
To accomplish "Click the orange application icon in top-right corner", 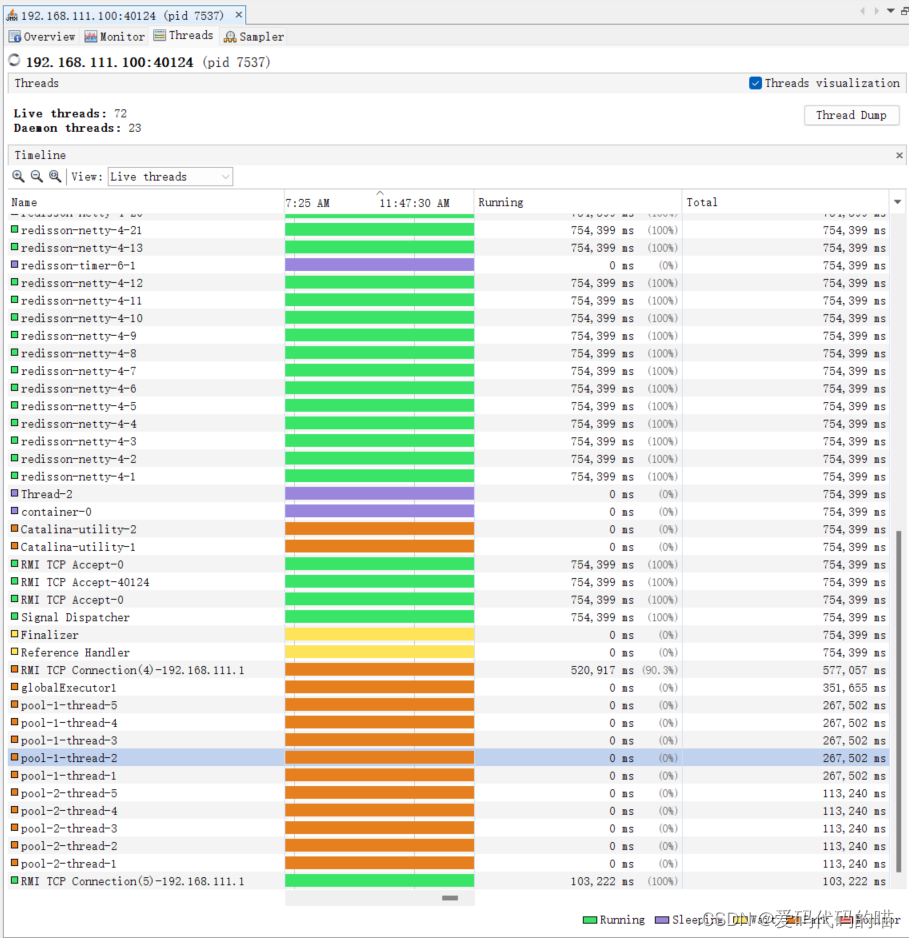I will (x=903, y=11).
